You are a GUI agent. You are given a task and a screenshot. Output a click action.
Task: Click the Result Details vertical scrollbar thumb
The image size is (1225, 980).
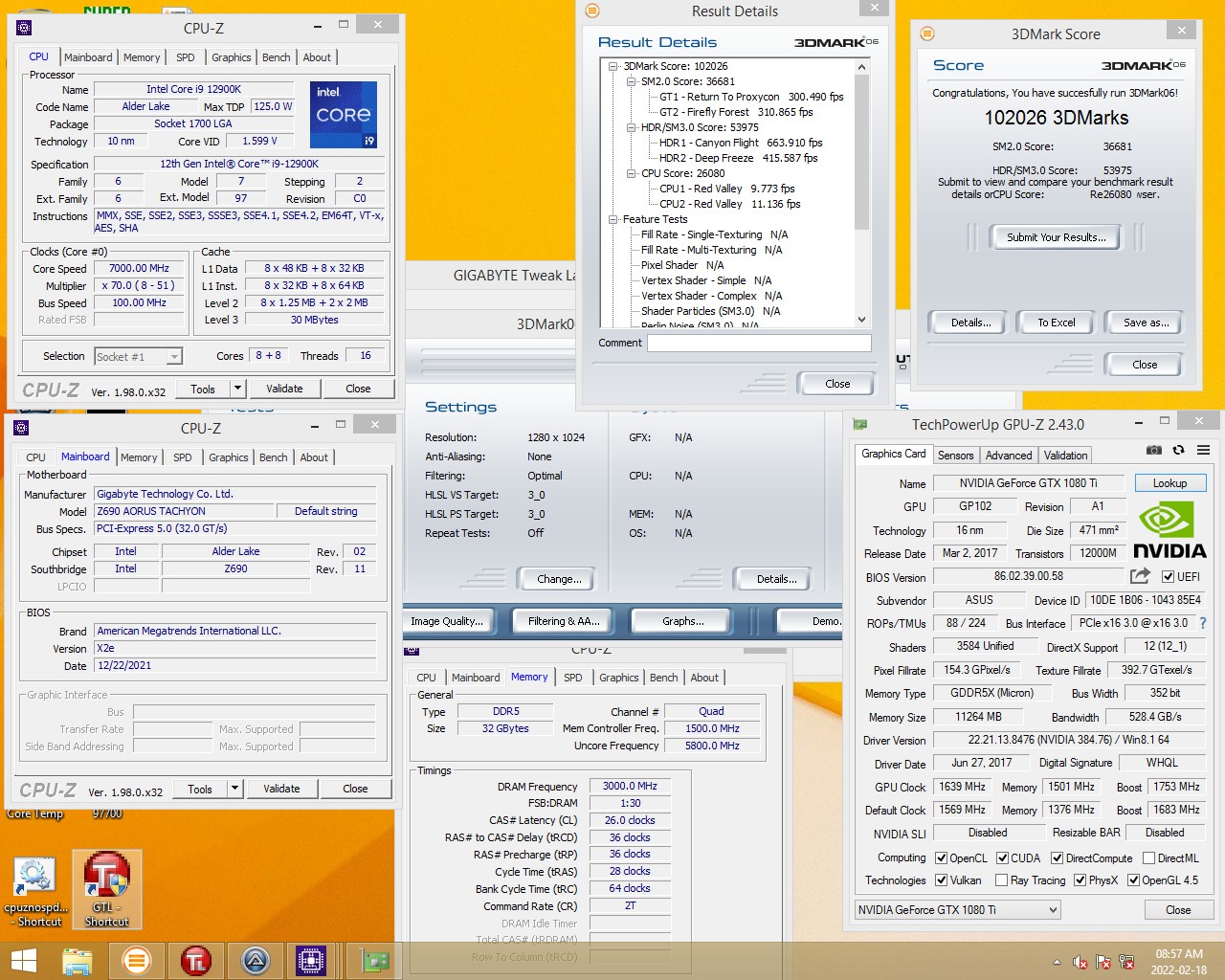coord(861,151)
